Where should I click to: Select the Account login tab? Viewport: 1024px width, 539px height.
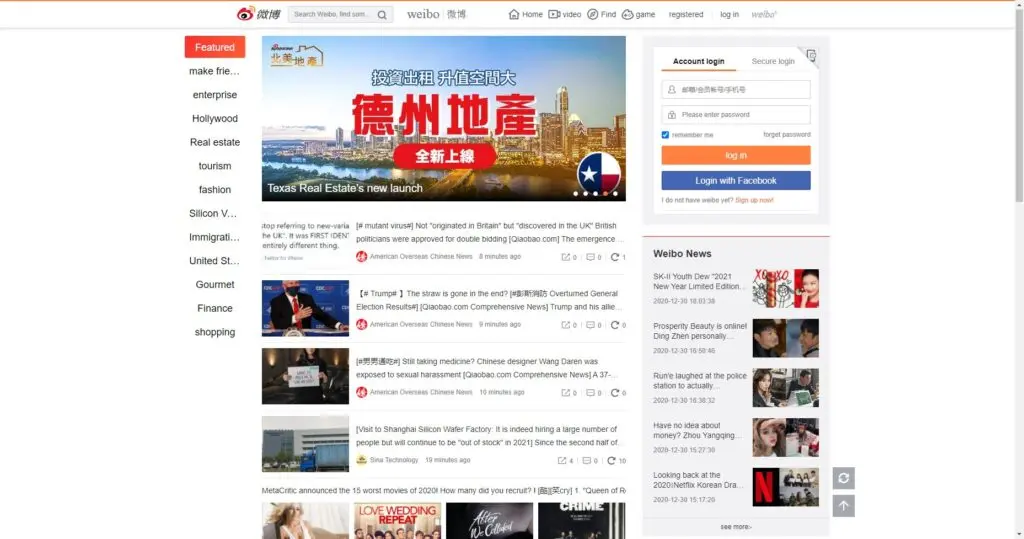(x=698, y=62)
